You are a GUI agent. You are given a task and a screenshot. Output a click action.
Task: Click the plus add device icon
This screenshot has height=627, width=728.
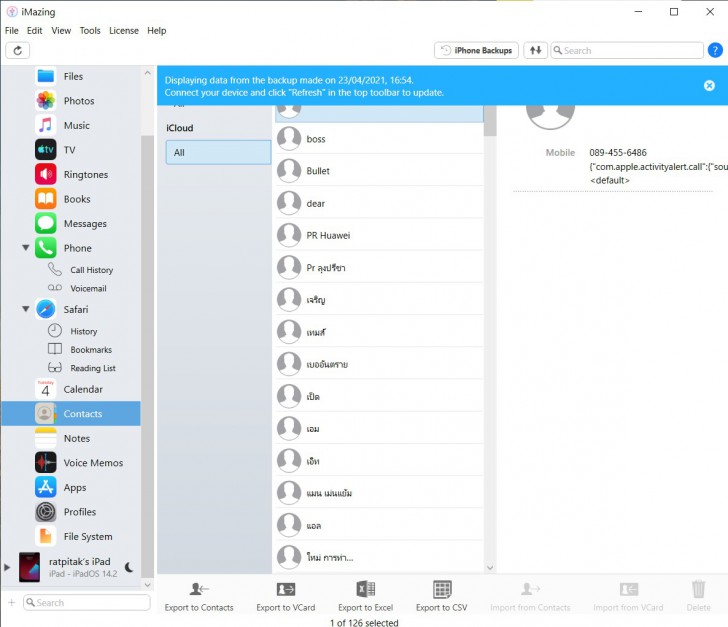coord(12,602)
